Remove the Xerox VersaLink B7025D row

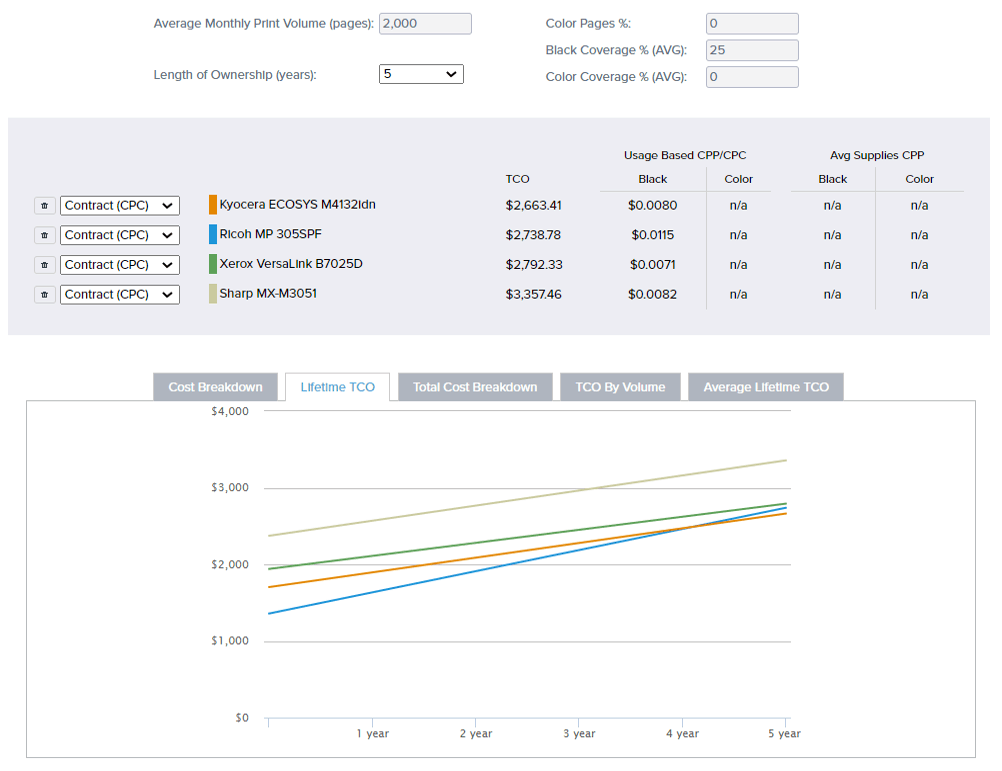tap(44, 265)
